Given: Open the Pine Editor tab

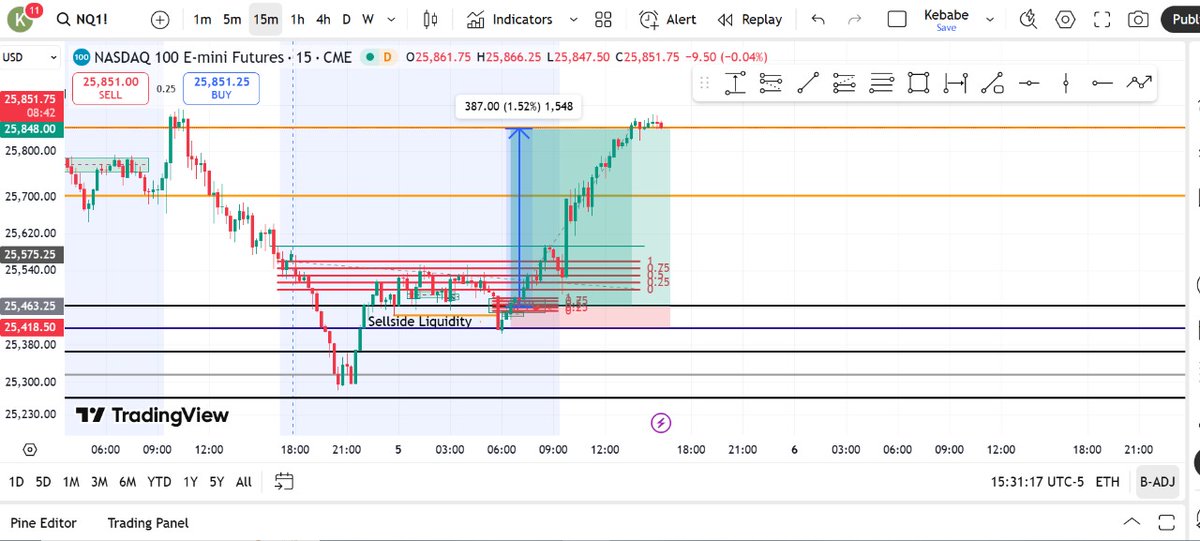Looking at the screenshot, I should pyautogui.click(x=43, y=522).
